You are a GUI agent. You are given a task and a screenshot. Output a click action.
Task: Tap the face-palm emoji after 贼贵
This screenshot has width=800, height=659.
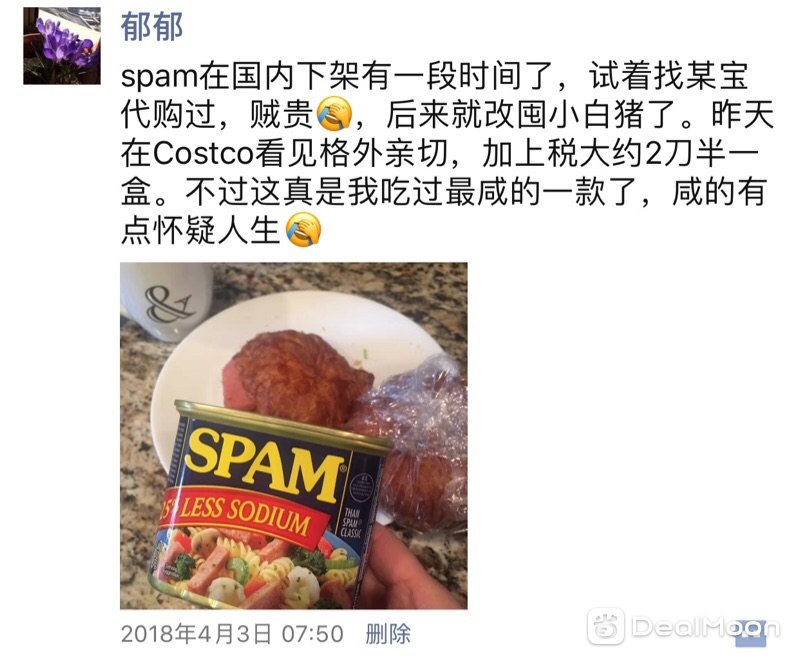(x=335, y=114)
